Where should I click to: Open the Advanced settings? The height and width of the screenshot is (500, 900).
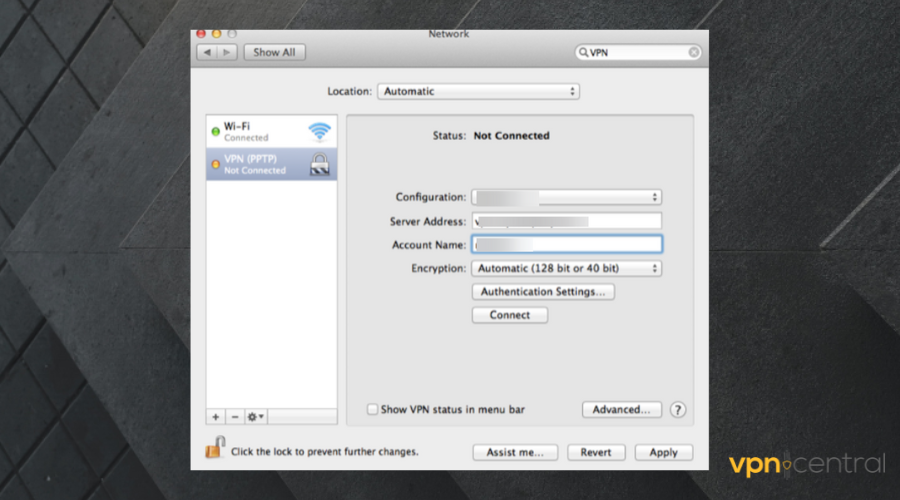click(622, 409)
